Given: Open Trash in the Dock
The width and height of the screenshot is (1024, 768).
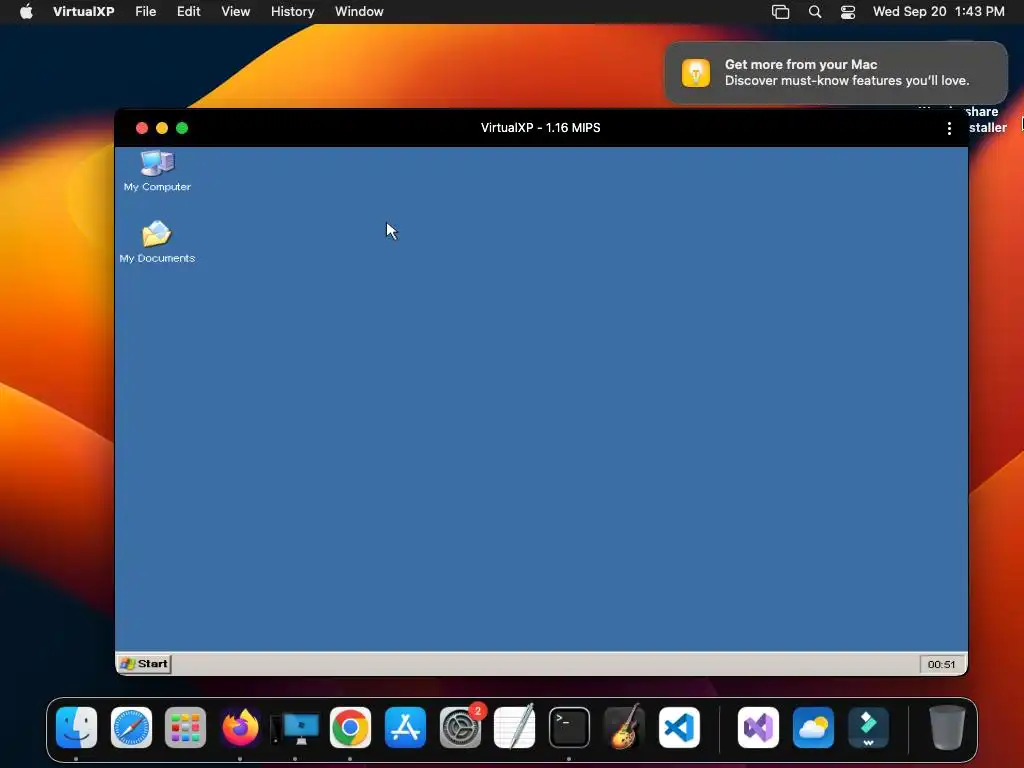Looking at the screenshot, I should tap(947, 728).
